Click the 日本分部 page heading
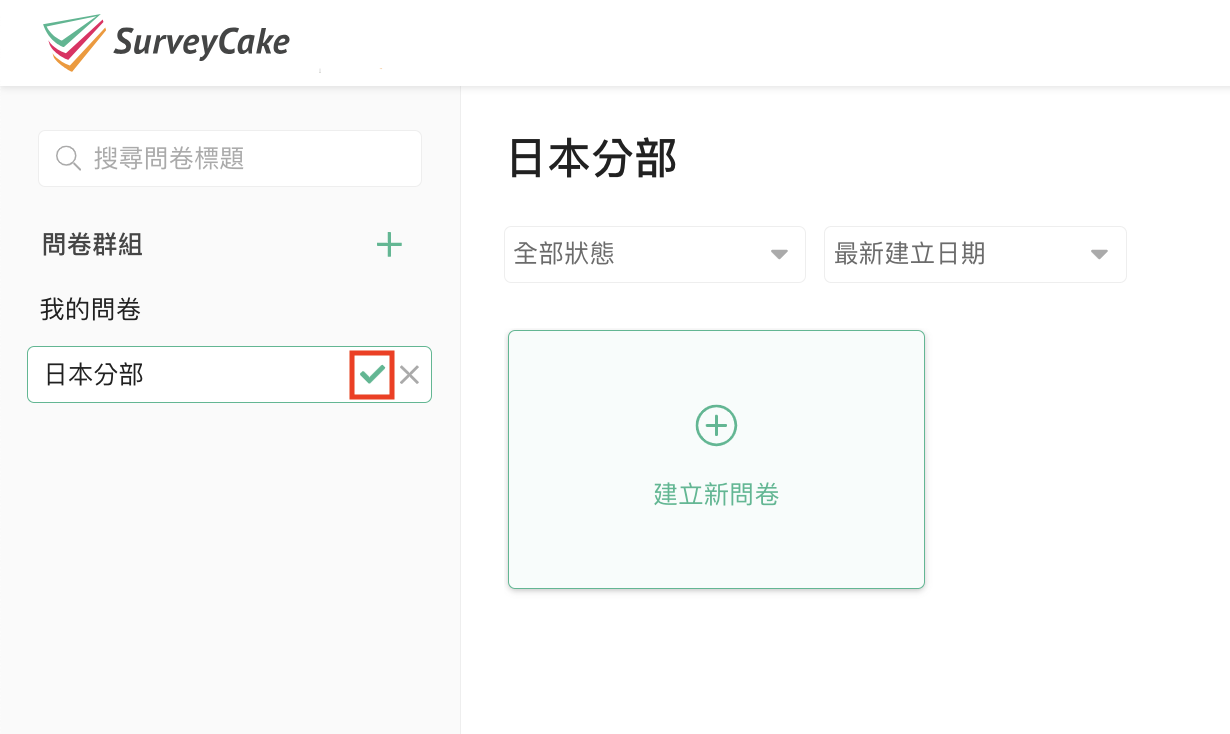 pos(592,159)
